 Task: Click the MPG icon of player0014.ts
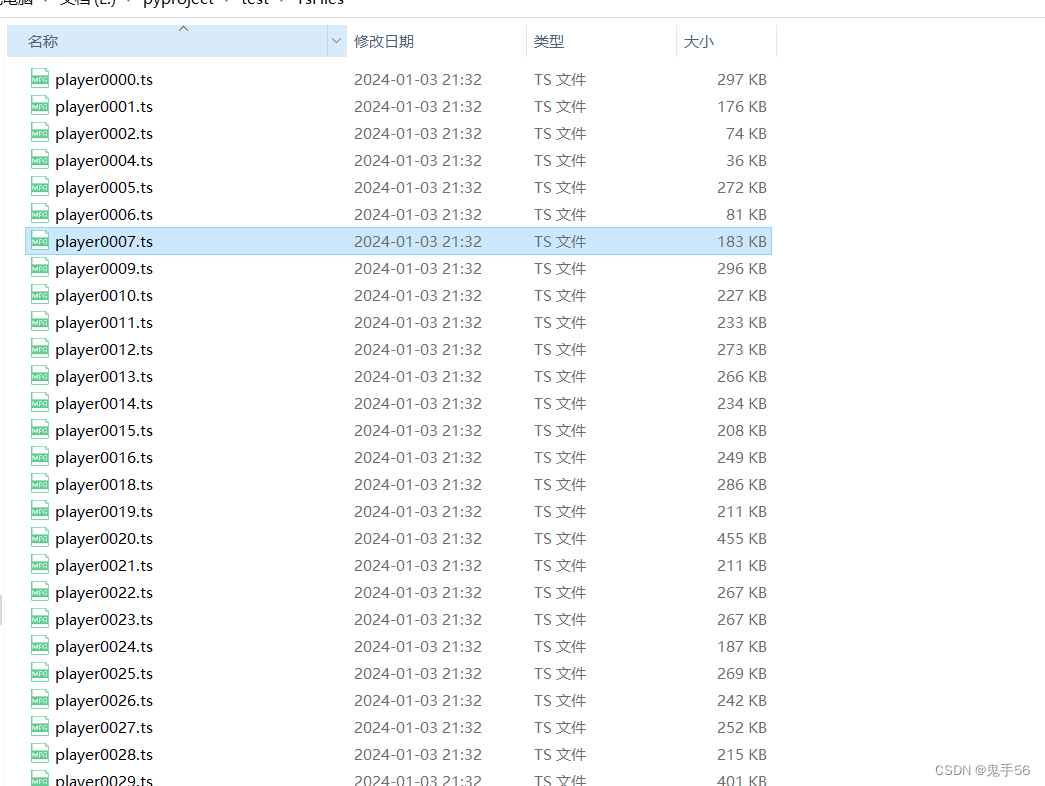[40, 403]
